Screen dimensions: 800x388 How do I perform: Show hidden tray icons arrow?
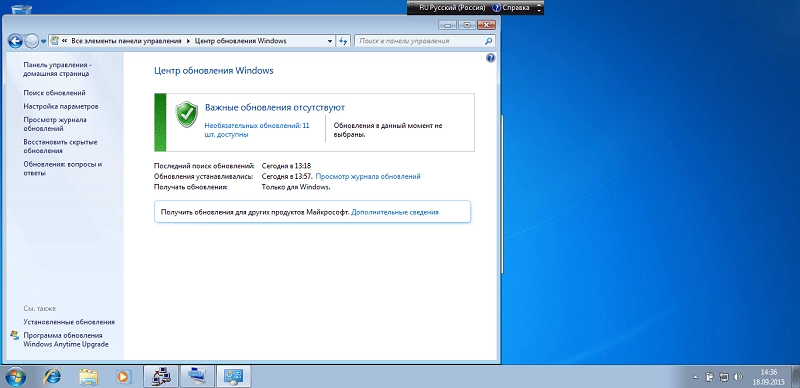click(x=695, y=377)
